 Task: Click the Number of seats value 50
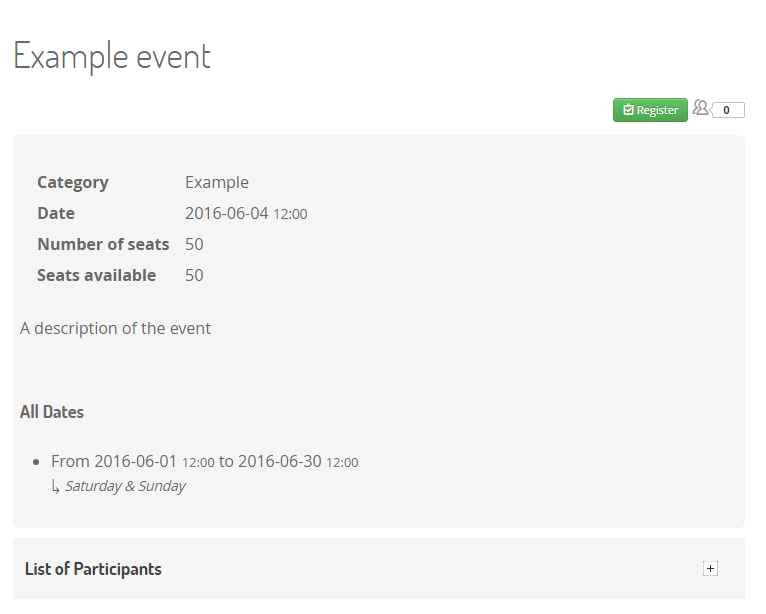click(x=194, y=244)
